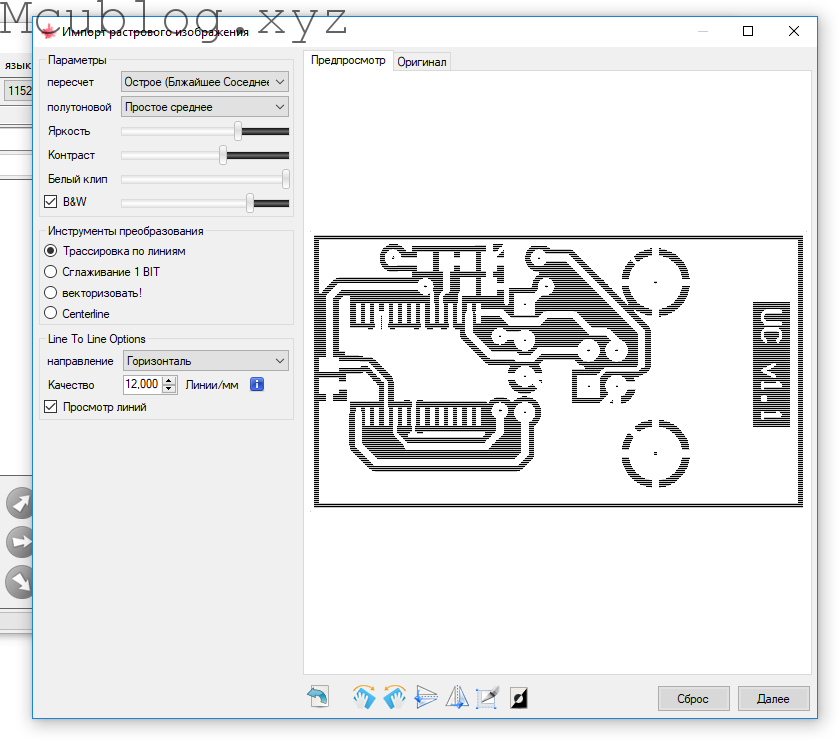
Task: Select the Сглаживание 1 BIT radio option
Action: (52, 271)
